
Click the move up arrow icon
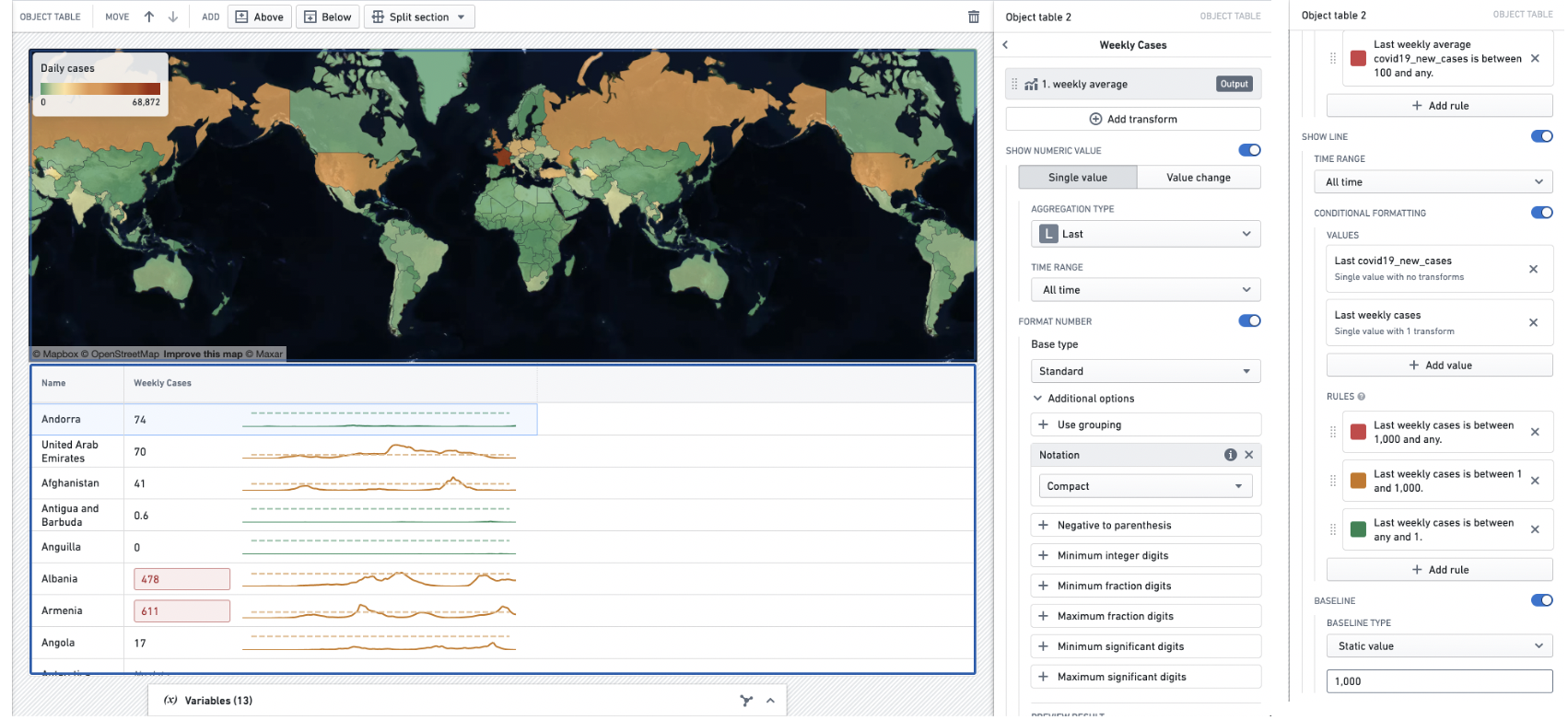pyautogui.click(x=149, y=17)
